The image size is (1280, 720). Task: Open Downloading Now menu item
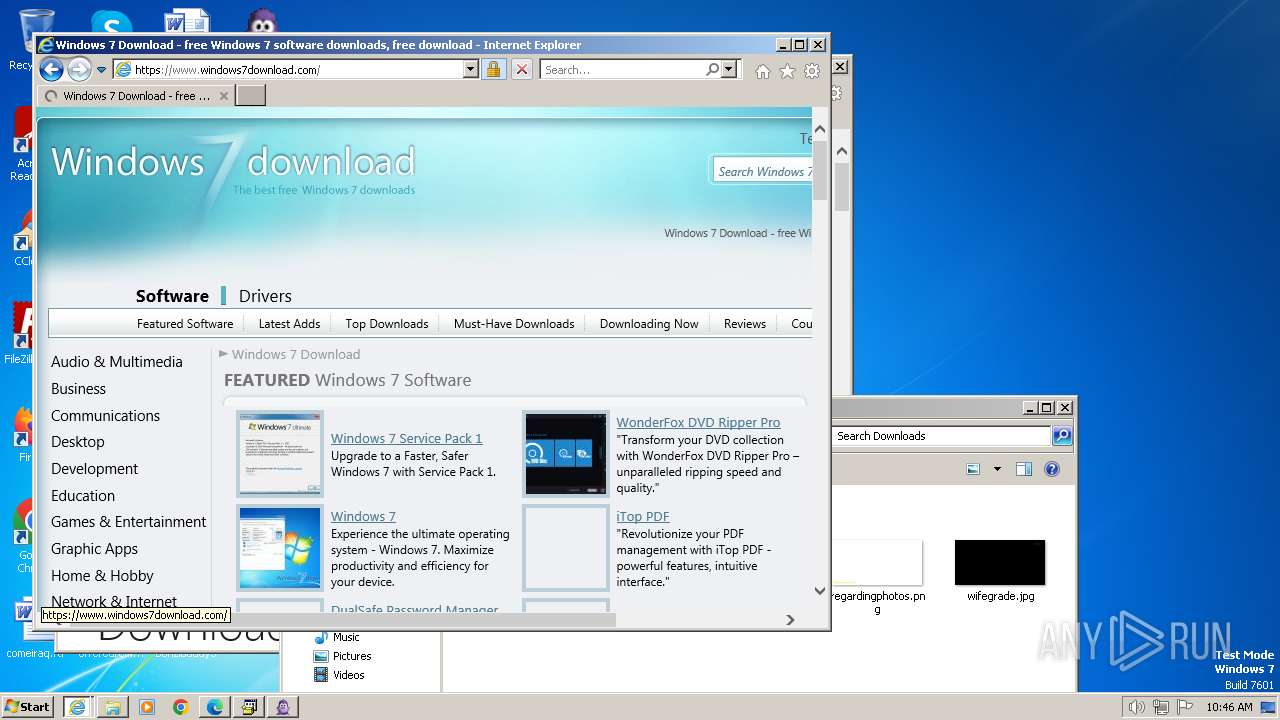tap(649, 324)
